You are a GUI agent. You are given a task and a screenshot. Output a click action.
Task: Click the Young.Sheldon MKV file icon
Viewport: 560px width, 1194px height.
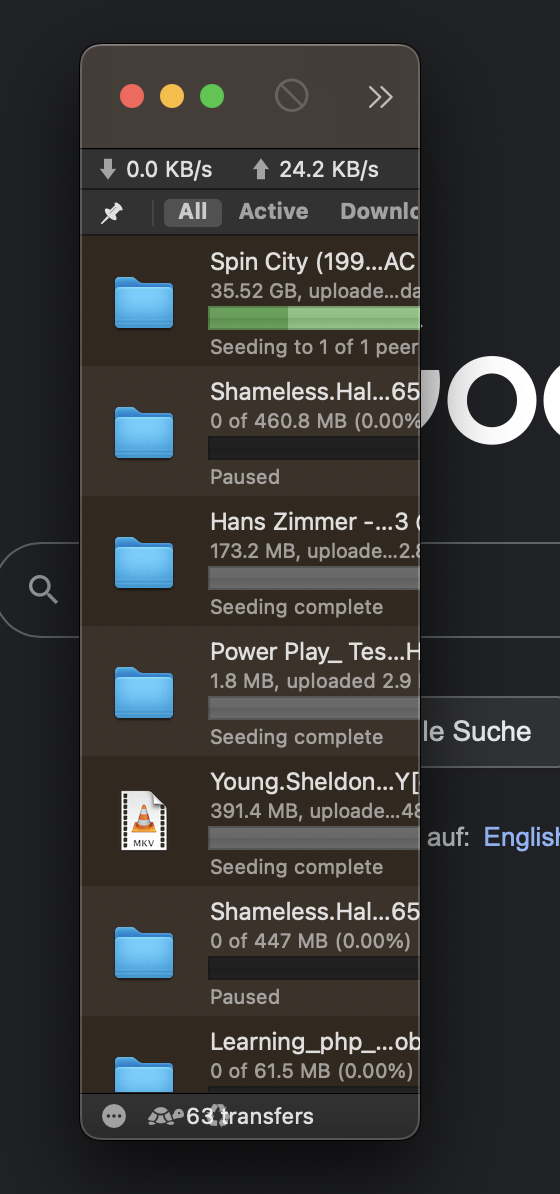(x=144, y=821)
